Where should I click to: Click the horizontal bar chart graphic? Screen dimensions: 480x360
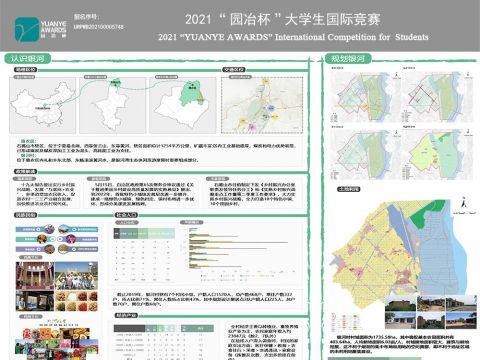pyautogui.click(x=238, y=250)
